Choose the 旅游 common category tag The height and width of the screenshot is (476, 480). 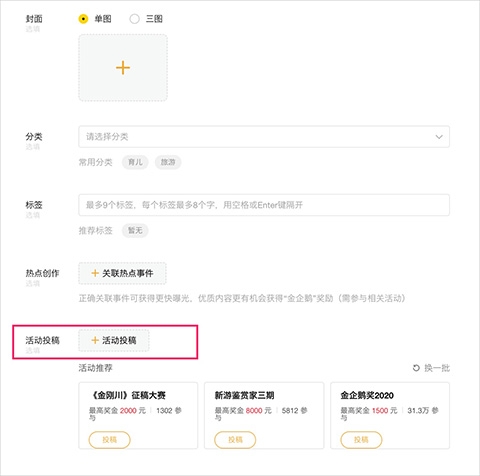[x=168, y=162]
